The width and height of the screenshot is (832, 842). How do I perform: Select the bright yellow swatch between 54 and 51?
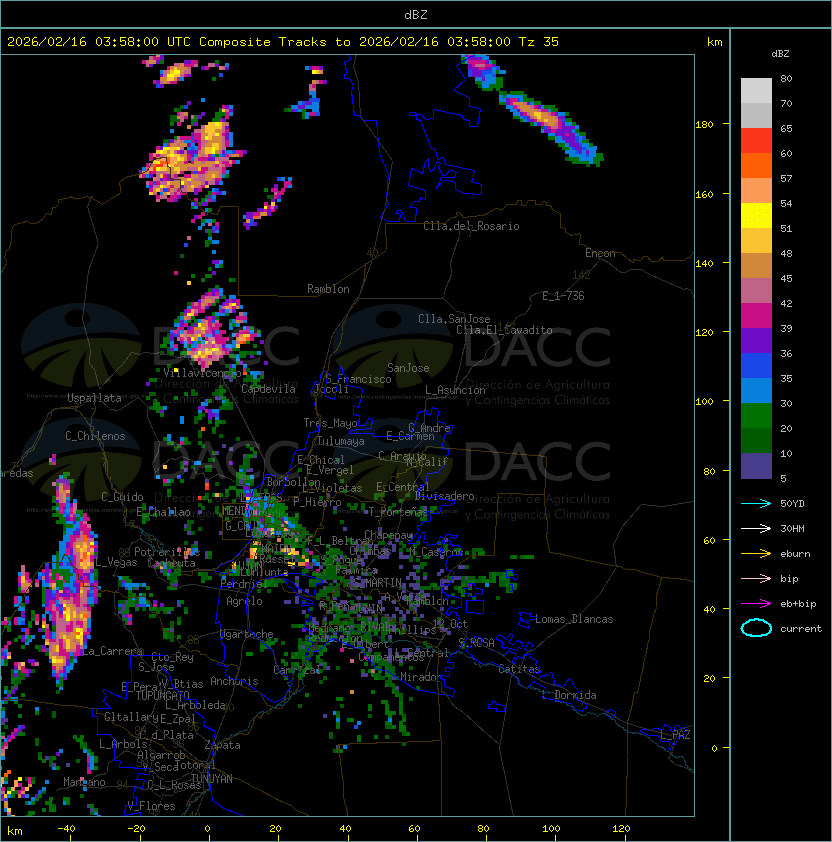click(x=756, y=216)
